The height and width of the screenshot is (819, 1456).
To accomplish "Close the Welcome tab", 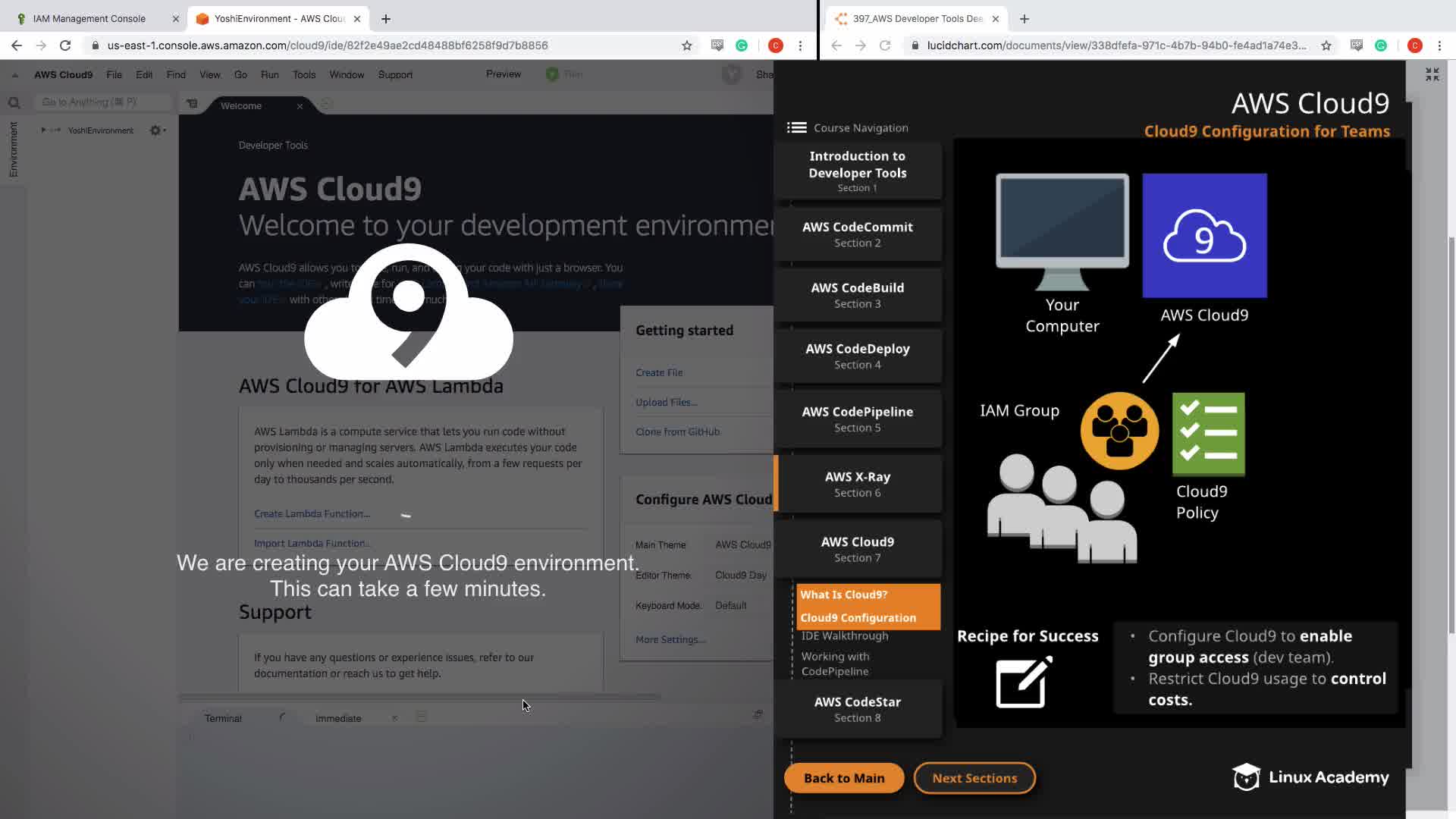I will 300,106.
